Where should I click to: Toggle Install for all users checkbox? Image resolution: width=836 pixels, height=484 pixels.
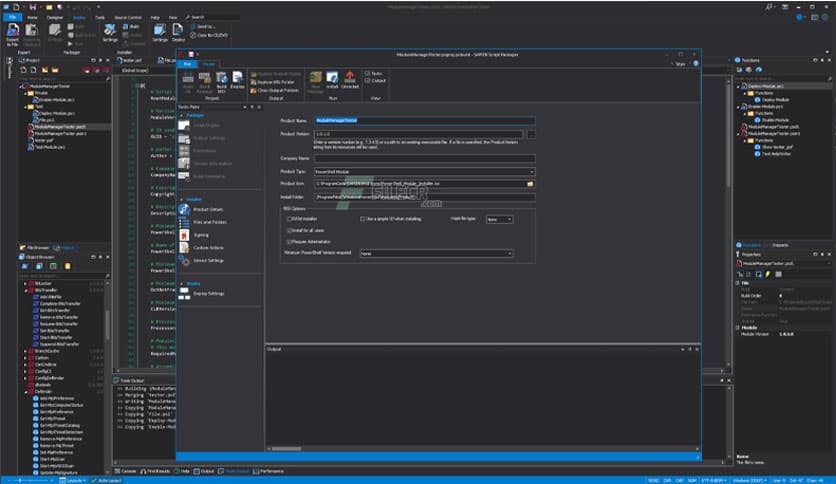[290, 231]
